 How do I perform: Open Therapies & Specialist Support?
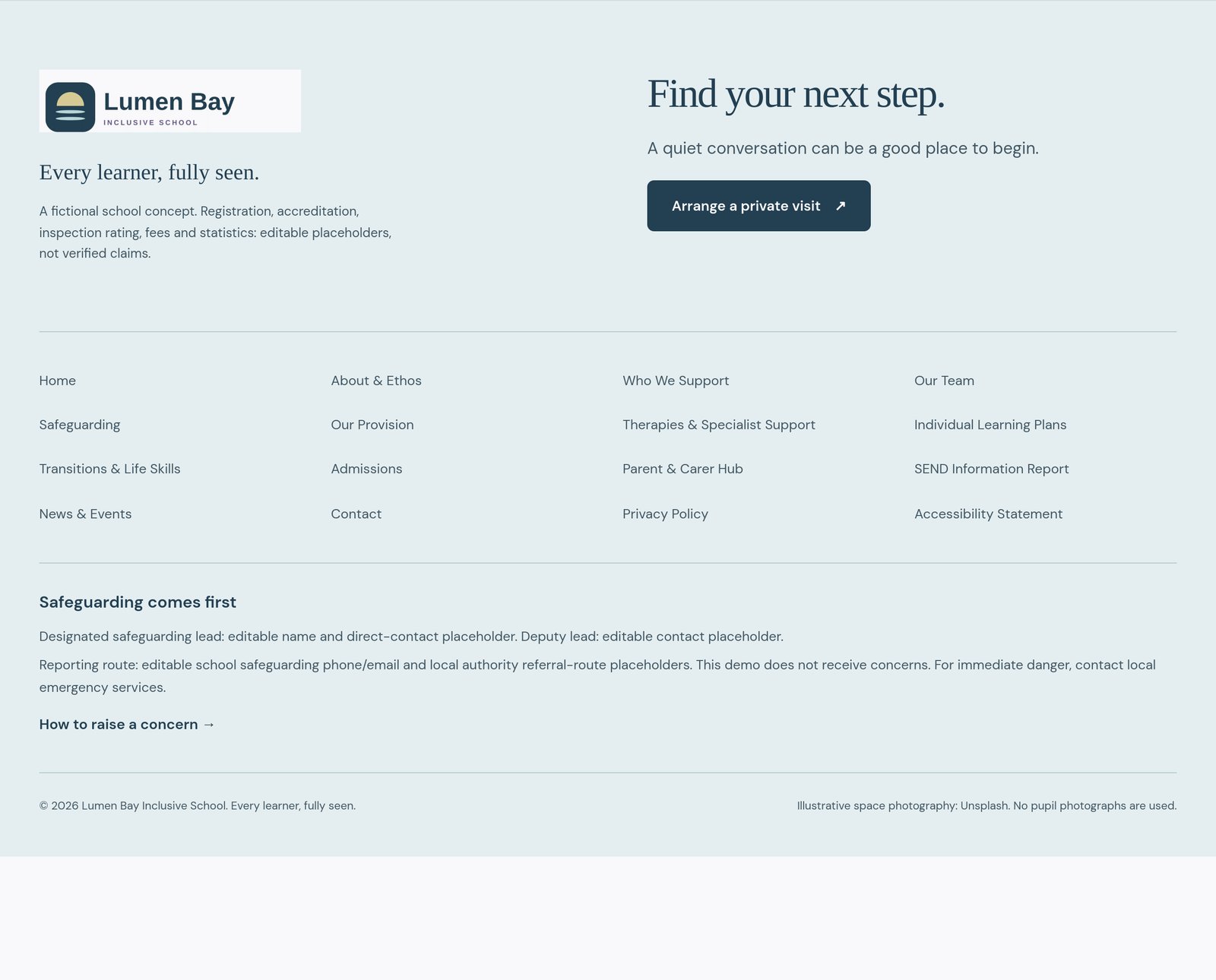coord(719,425)
